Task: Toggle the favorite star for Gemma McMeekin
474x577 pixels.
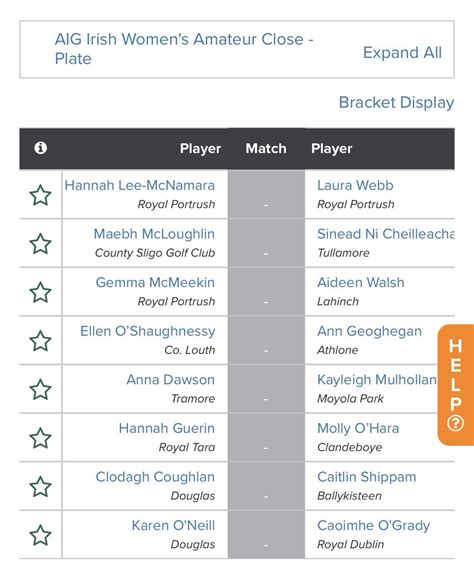Action: click(x=40, y=292)
